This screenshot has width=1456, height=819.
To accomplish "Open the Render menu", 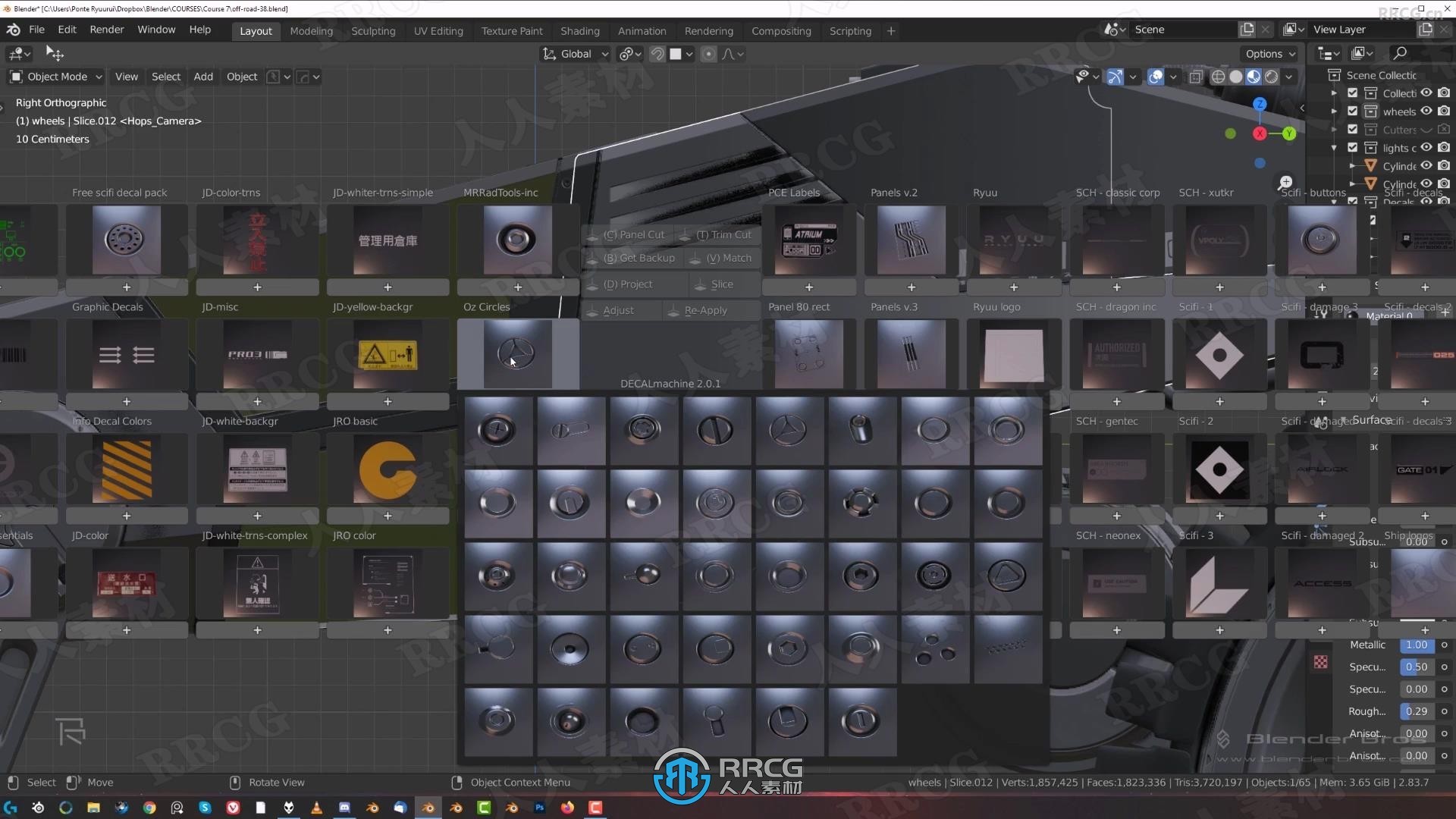I will coord(107,30).
